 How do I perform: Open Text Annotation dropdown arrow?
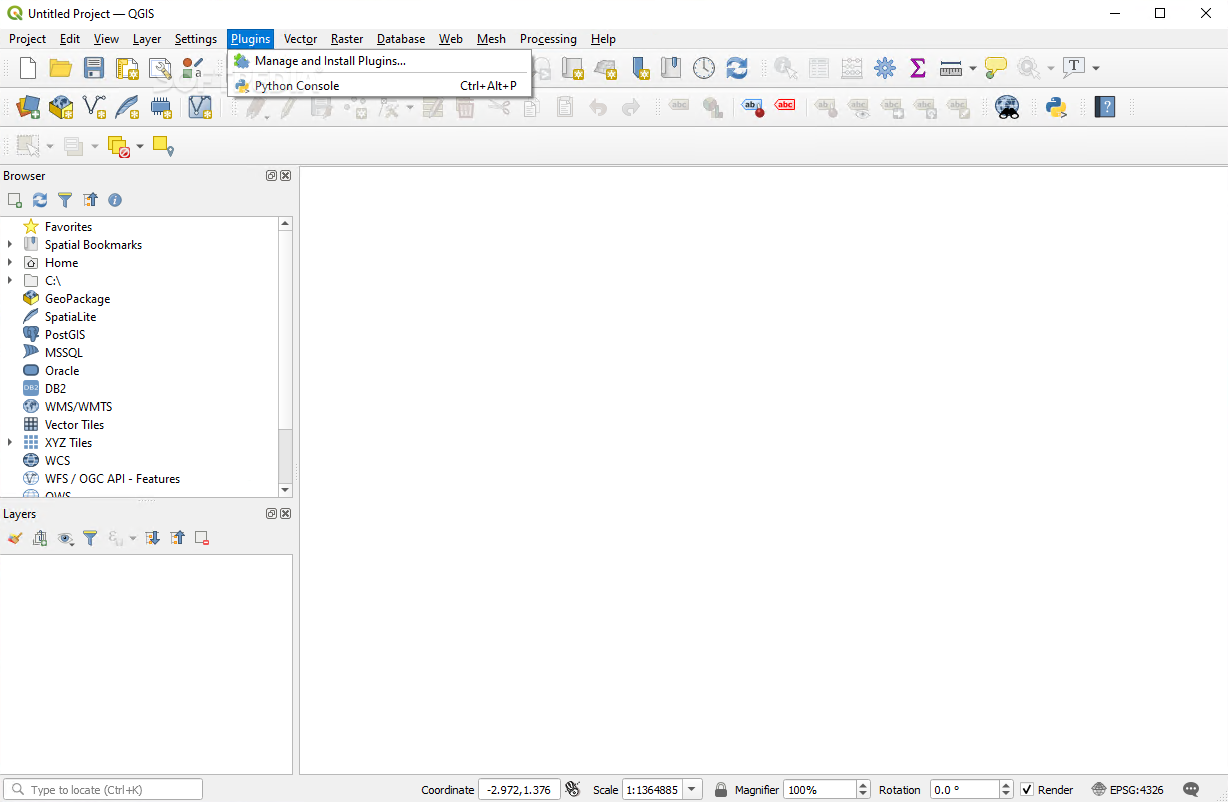tap(1096, 68)
